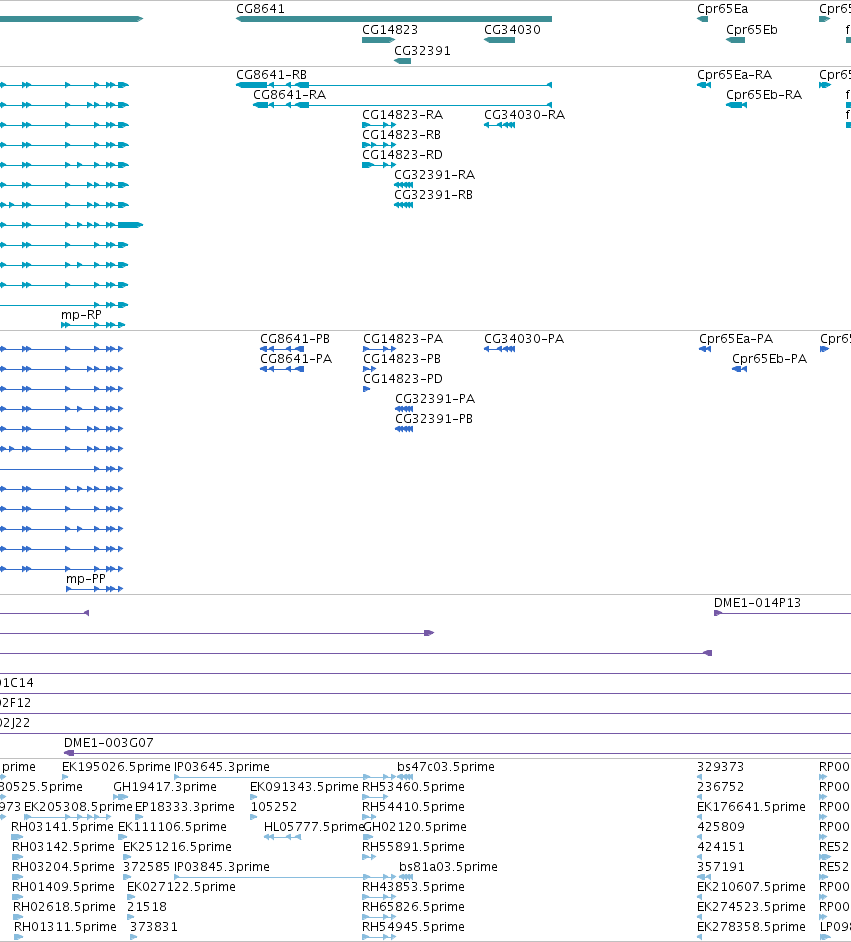851x942 pixels.
Task: Select transcript CG8641-RA label
Action: tap(289, 95)
